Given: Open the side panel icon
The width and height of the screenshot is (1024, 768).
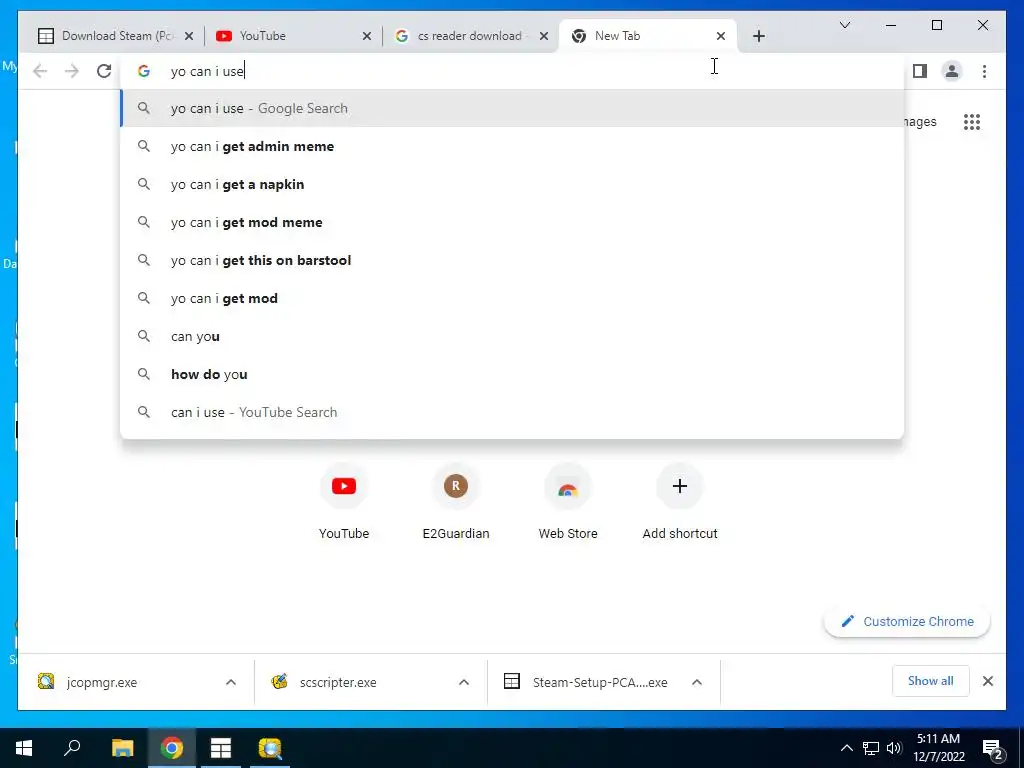Looking at the screenshot, I should point(920,71).
